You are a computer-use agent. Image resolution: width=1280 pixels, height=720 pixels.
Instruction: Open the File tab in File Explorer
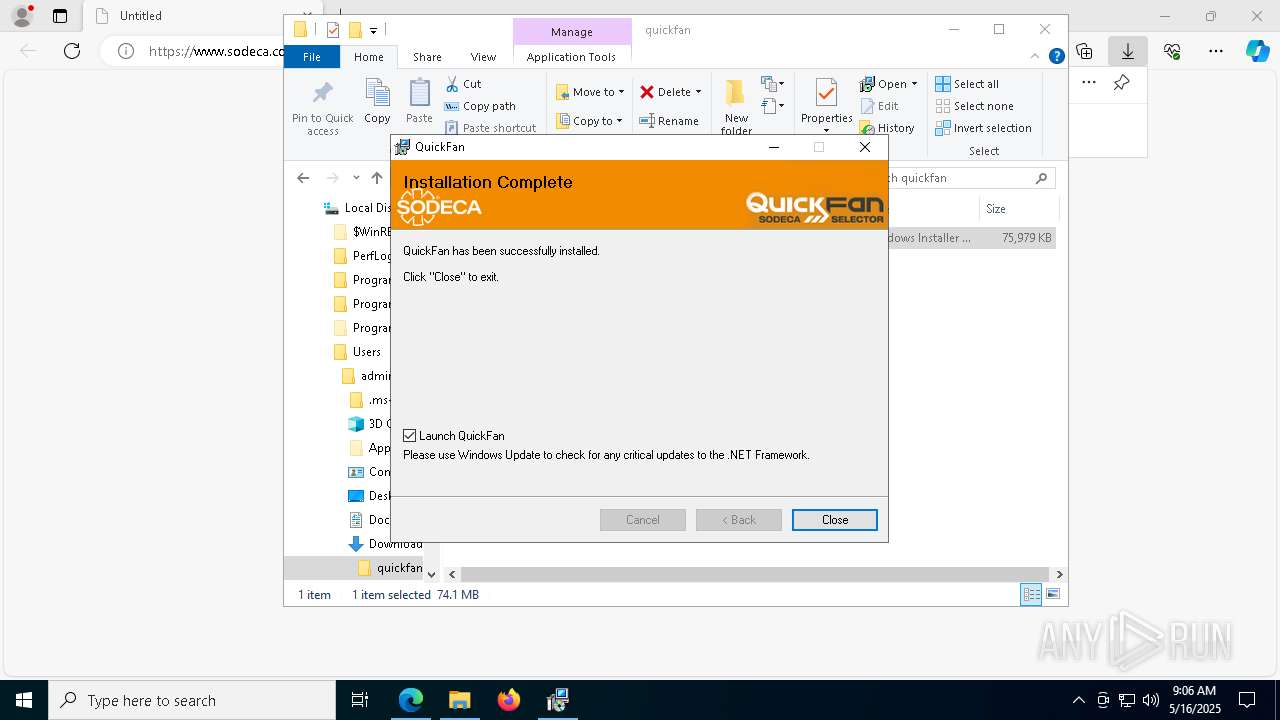coord(312,57)
